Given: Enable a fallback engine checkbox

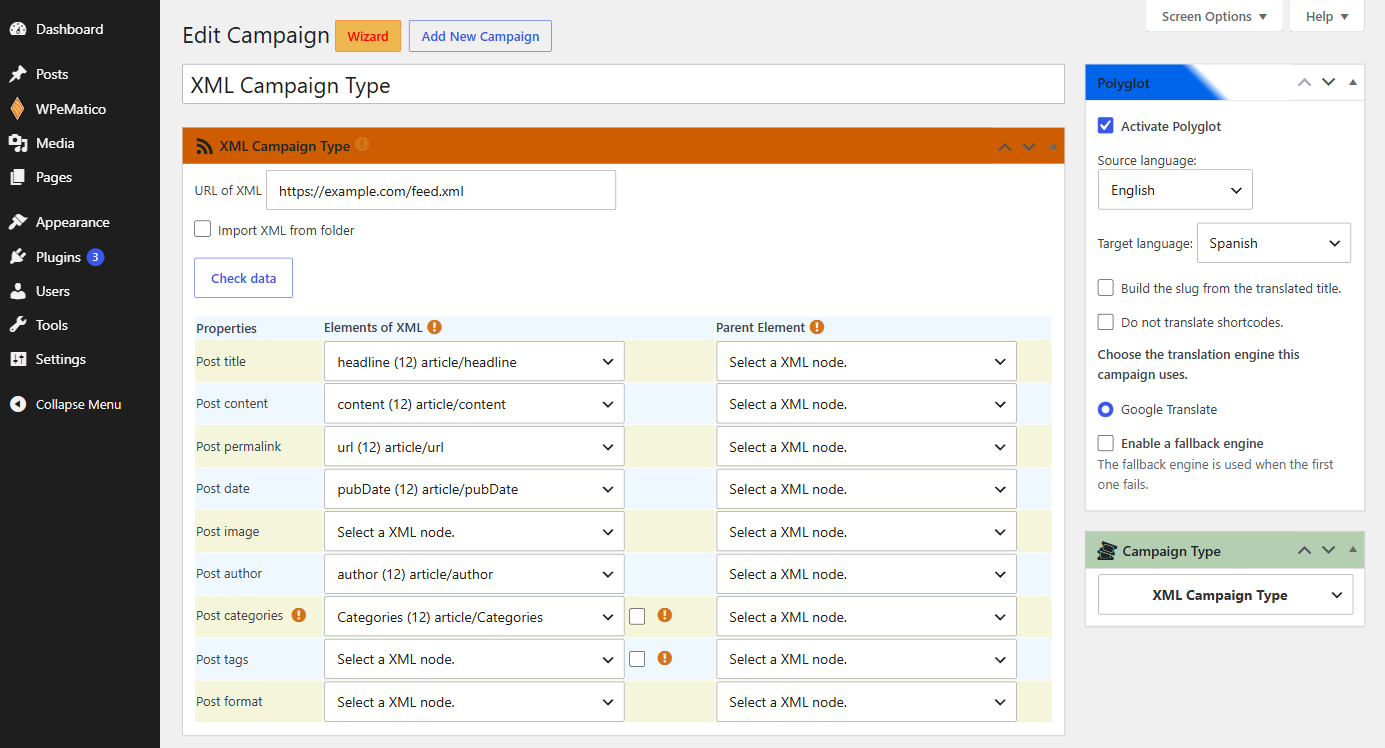Looking at the screenshot, I should [1106, 443].
